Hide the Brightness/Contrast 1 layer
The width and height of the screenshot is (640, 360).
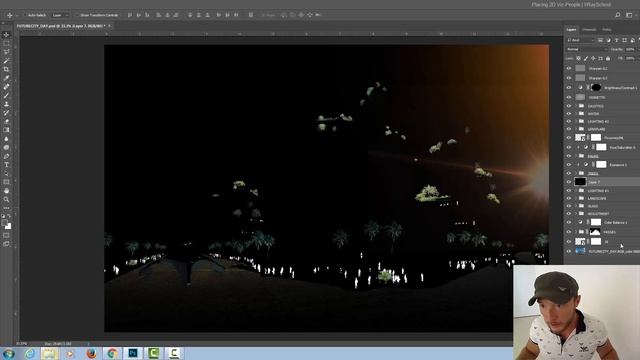(x=569, y=87)
